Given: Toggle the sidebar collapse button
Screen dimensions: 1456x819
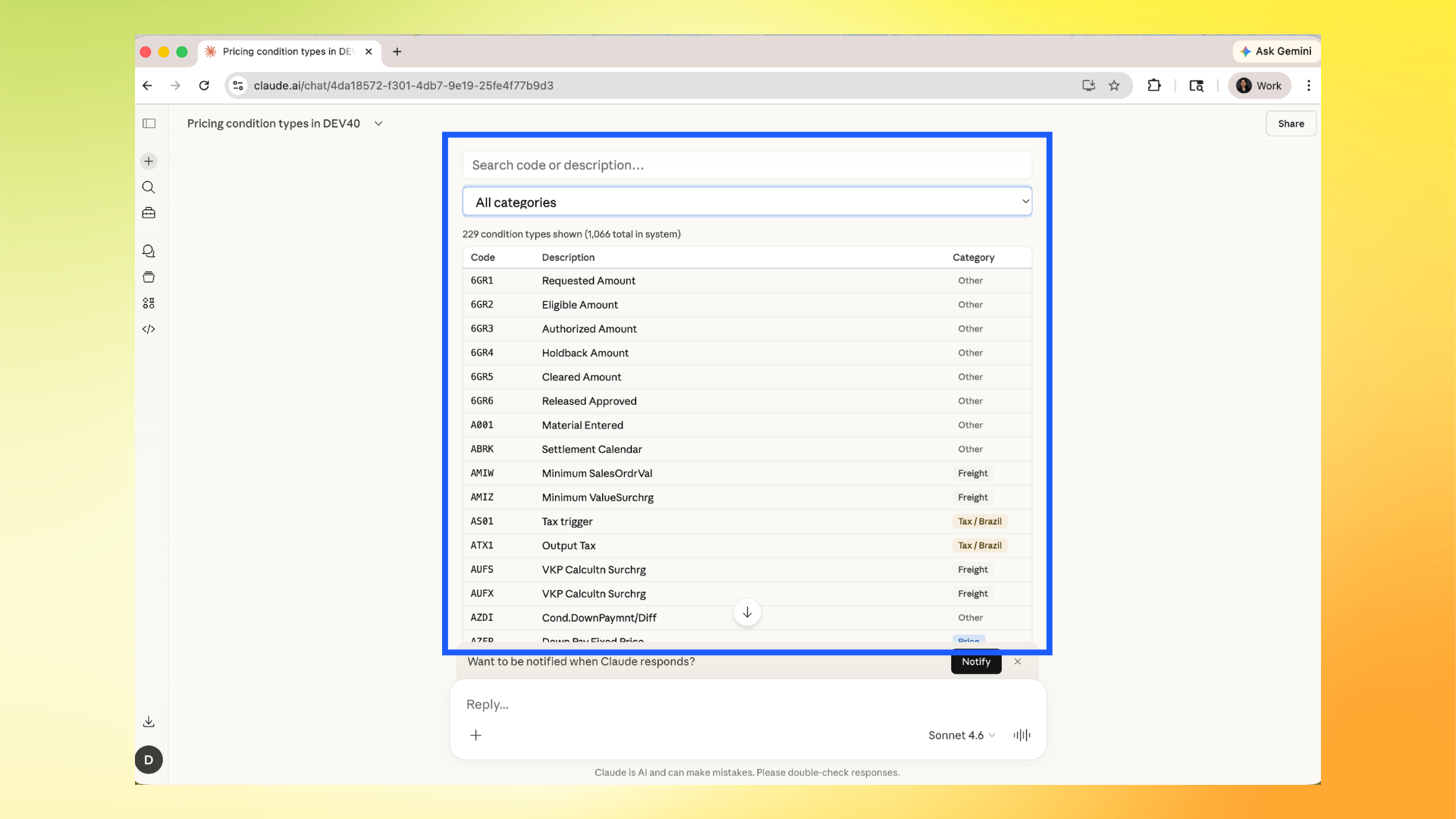Looking at the screenshot, I should tap(149, 123).
